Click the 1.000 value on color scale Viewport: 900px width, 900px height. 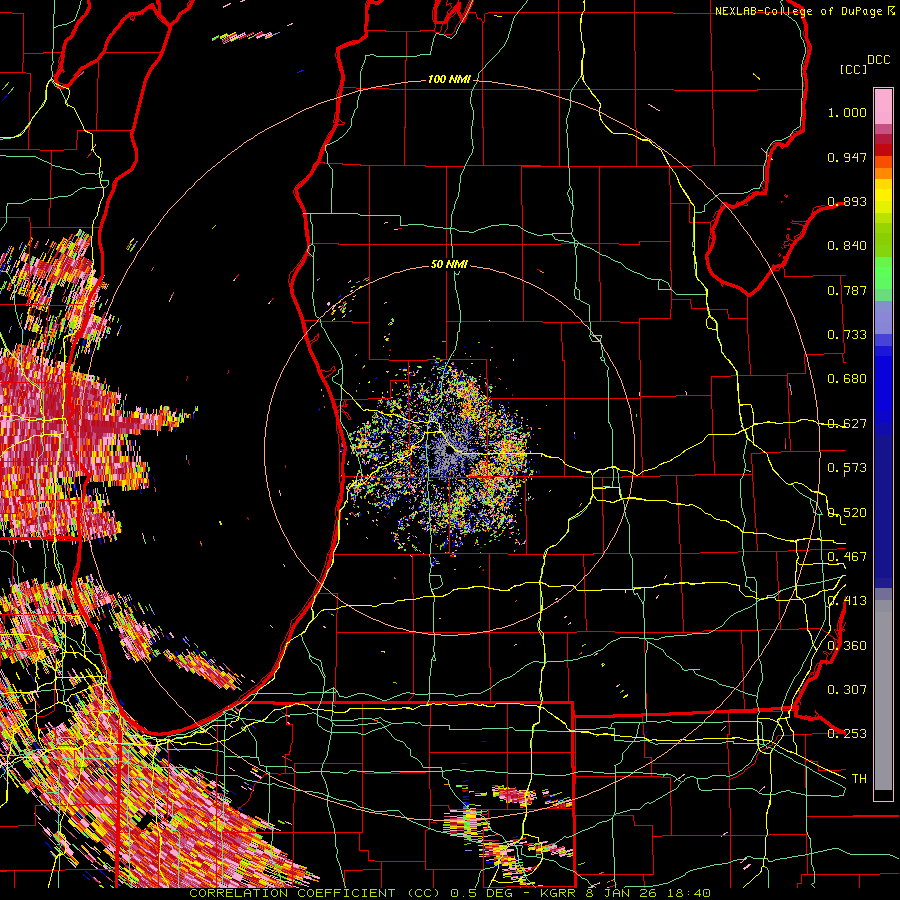[847, 112]
